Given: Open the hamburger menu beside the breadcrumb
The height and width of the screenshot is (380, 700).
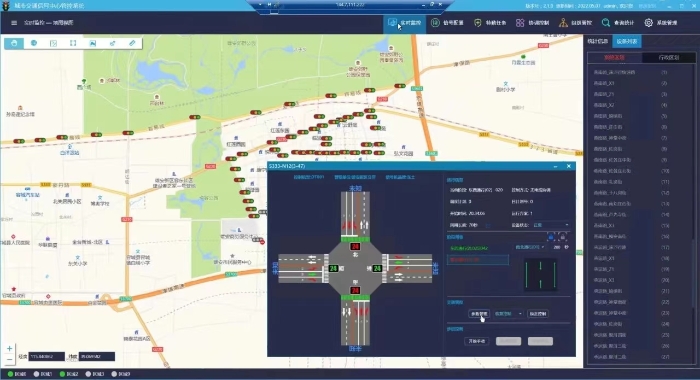Looking at the screenshot, I should click(14, 23).
